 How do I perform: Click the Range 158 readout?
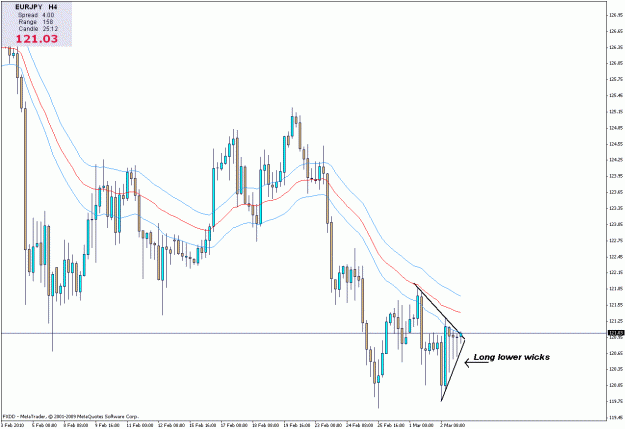[x=36, y=22]
